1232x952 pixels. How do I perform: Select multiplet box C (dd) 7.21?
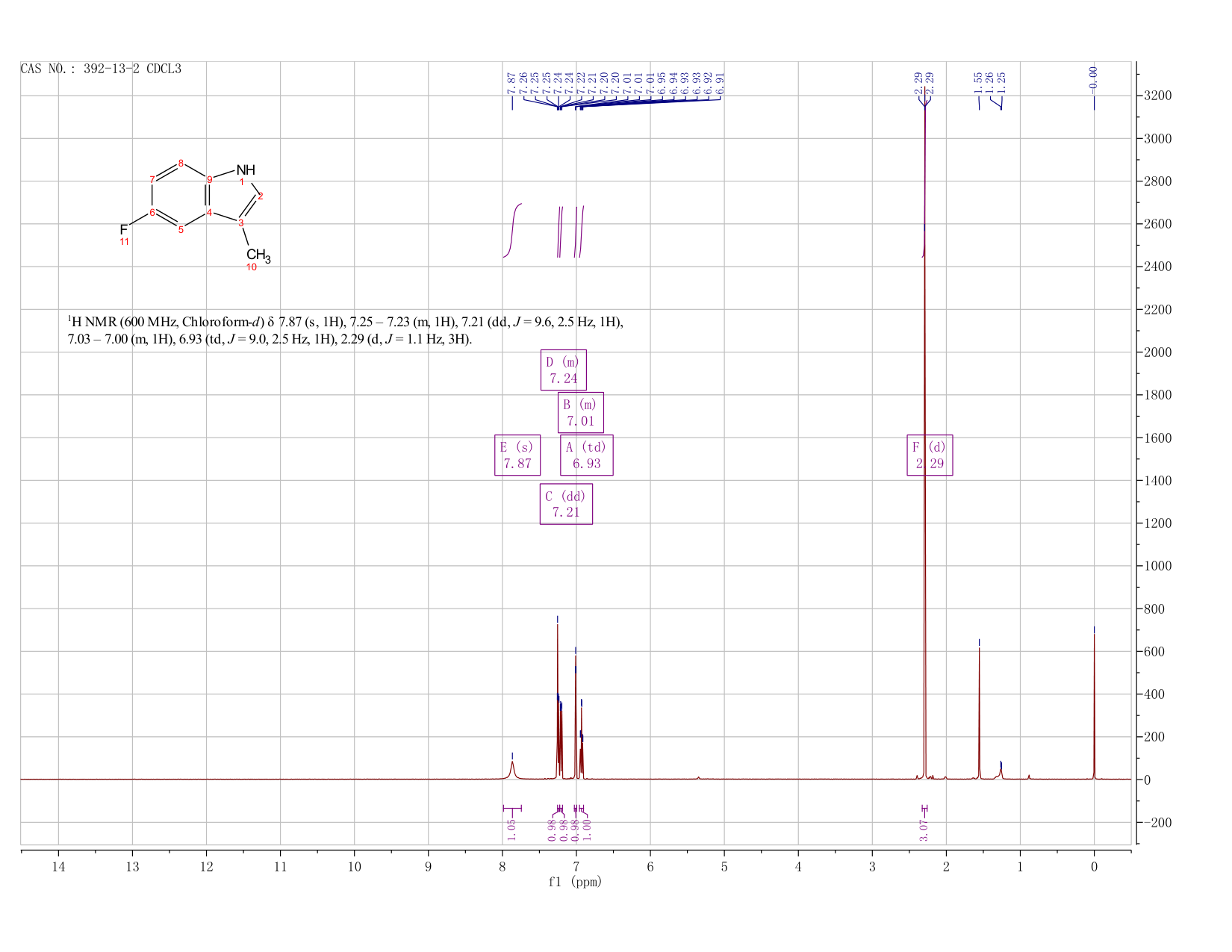coord(566,504)
